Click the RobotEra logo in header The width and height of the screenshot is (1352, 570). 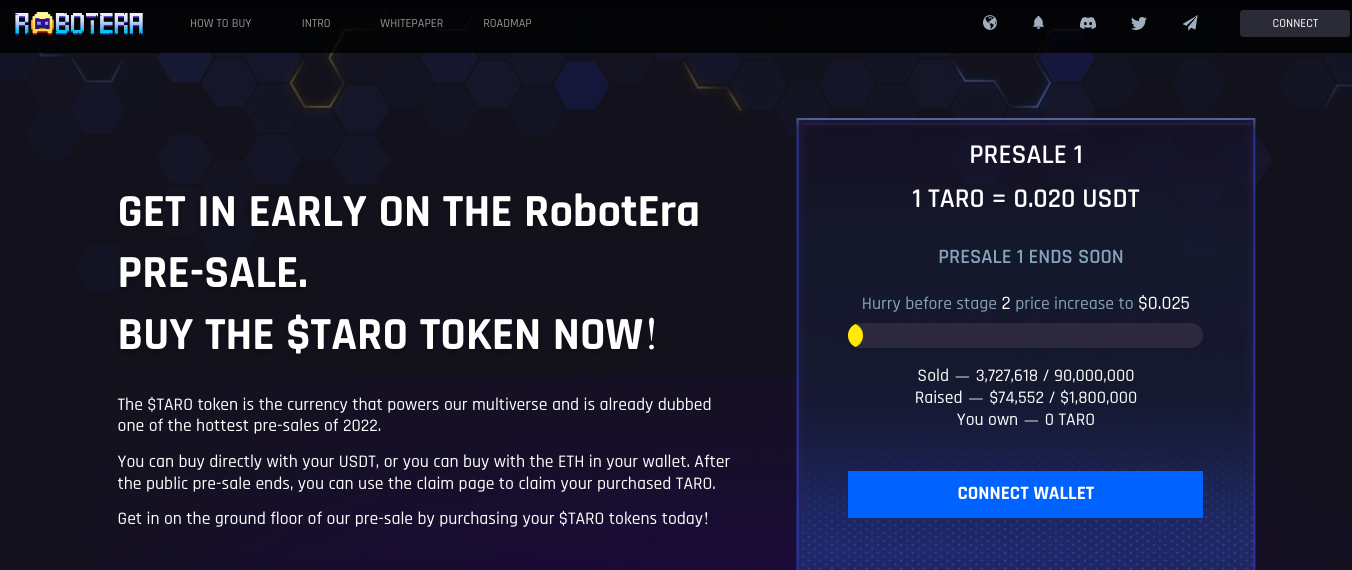79,23
